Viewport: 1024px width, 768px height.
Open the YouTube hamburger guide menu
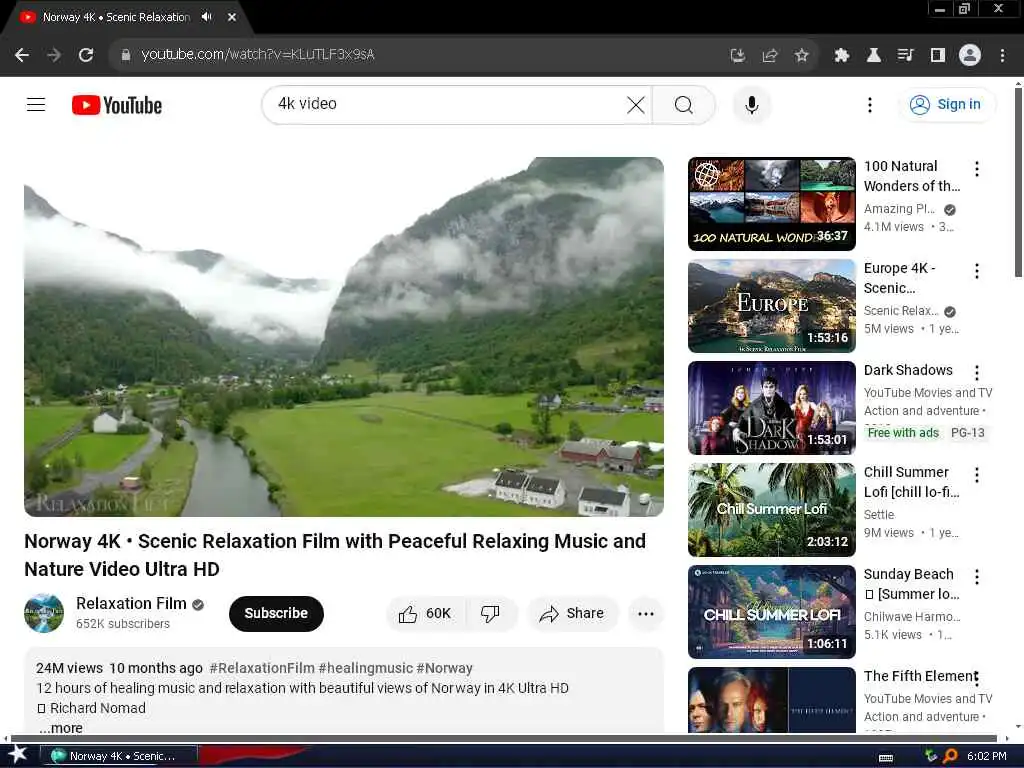[36, 104]
